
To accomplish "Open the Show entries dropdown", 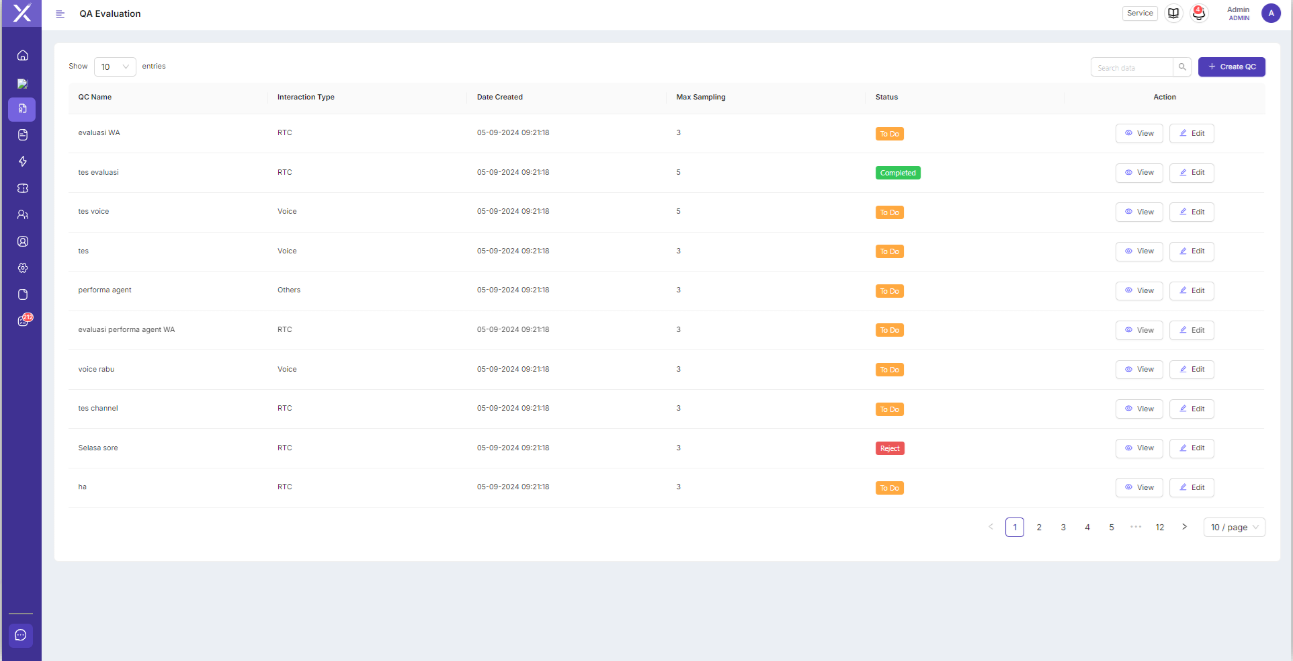I will pos(115,67).
